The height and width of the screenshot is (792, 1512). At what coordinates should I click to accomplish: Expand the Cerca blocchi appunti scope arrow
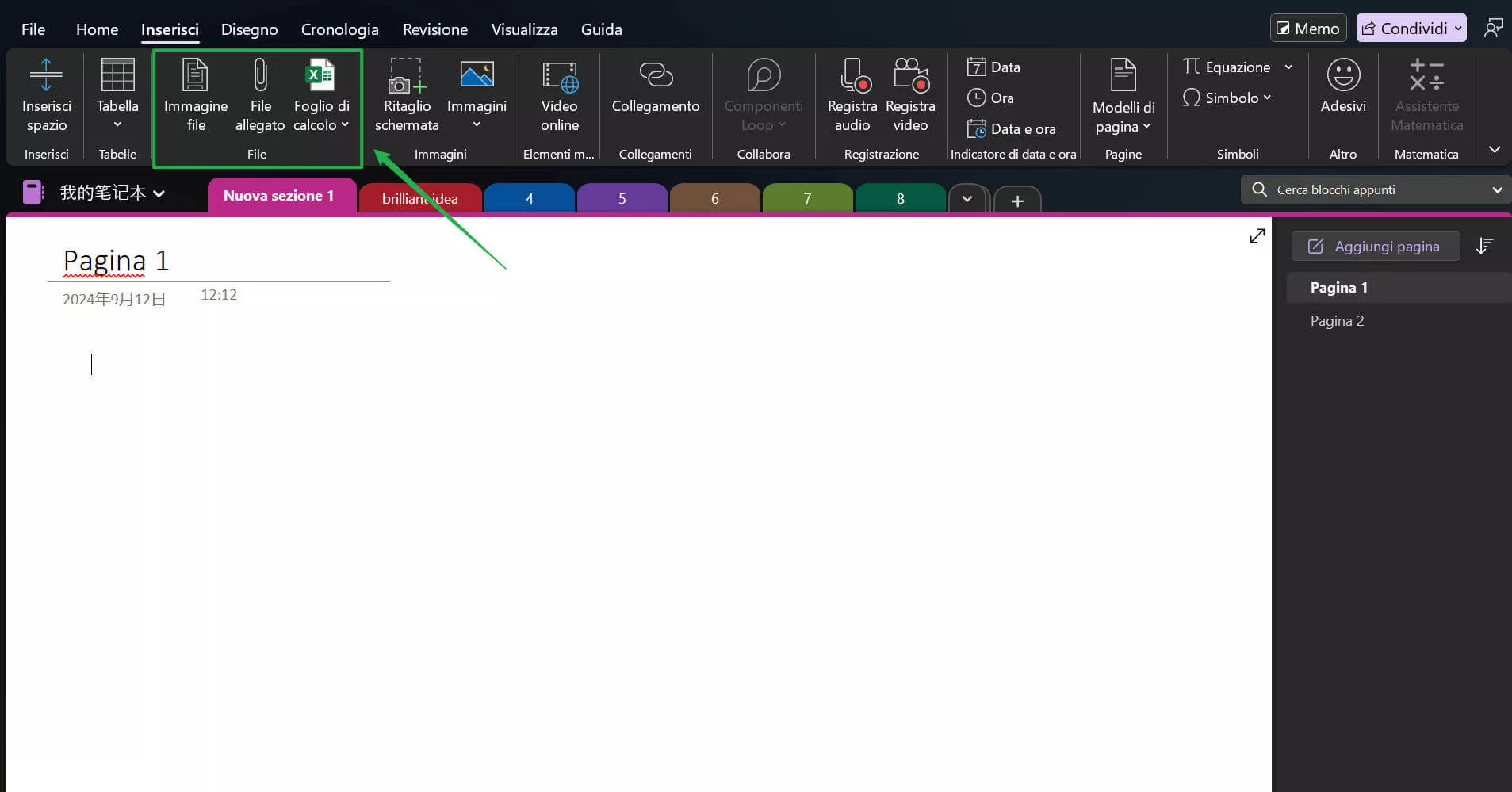tap(1497, 190)
